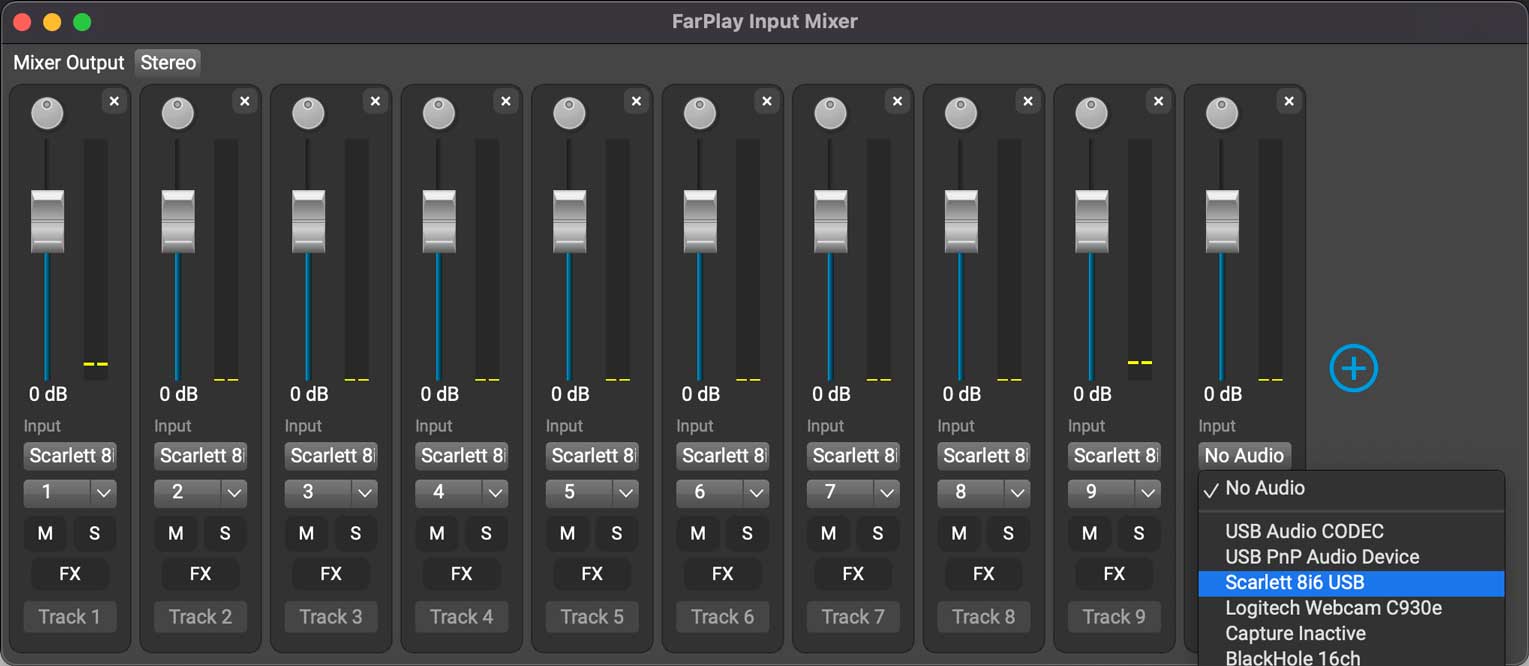
Task: Click the pan knob on channel 7
Action: 830,114
